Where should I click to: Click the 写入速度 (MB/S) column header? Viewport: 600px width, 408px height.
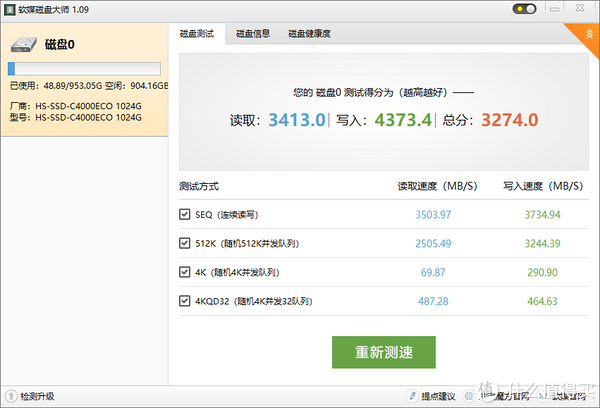coord(543,186)
